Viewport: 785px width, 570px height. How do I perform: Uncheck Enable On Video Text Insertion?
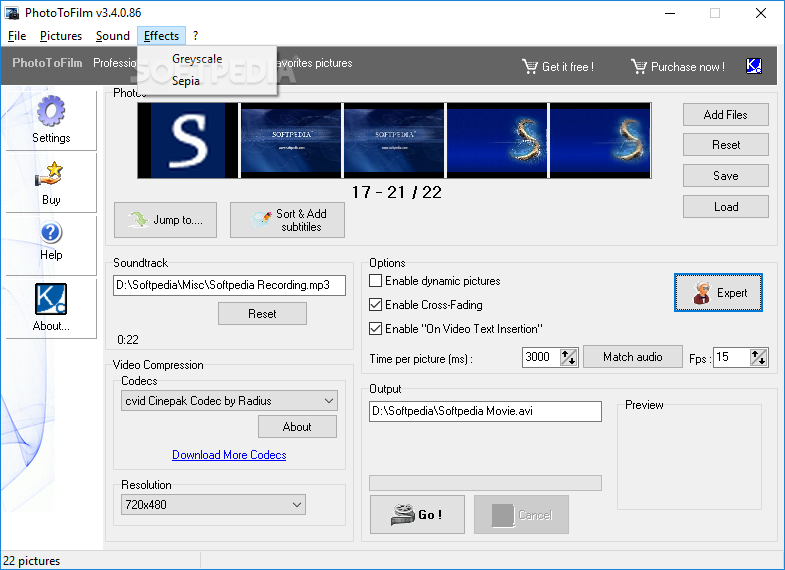(x=375, y=329)
